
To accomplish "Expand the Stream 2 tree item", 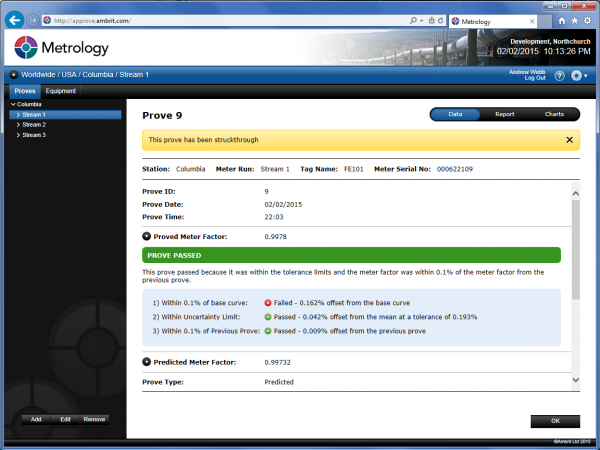I will click(x=18, y=125).
